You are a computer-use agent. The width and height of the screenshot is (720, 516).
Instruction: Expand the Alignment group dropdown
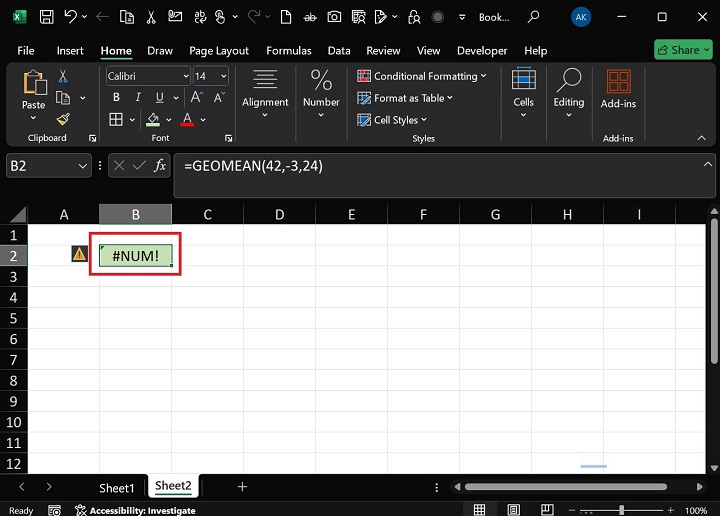pyautogui.click(x=265, y=116)
